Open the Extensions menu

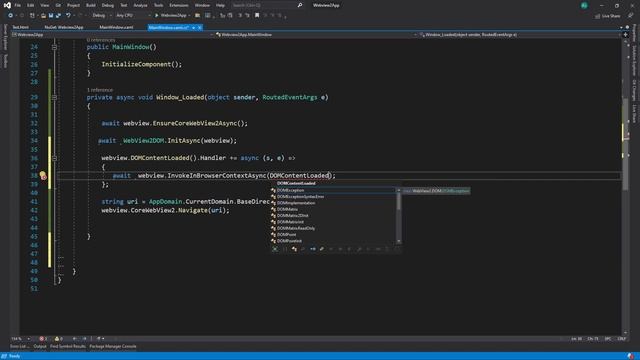pyautogui.click(x=179, y=5)
